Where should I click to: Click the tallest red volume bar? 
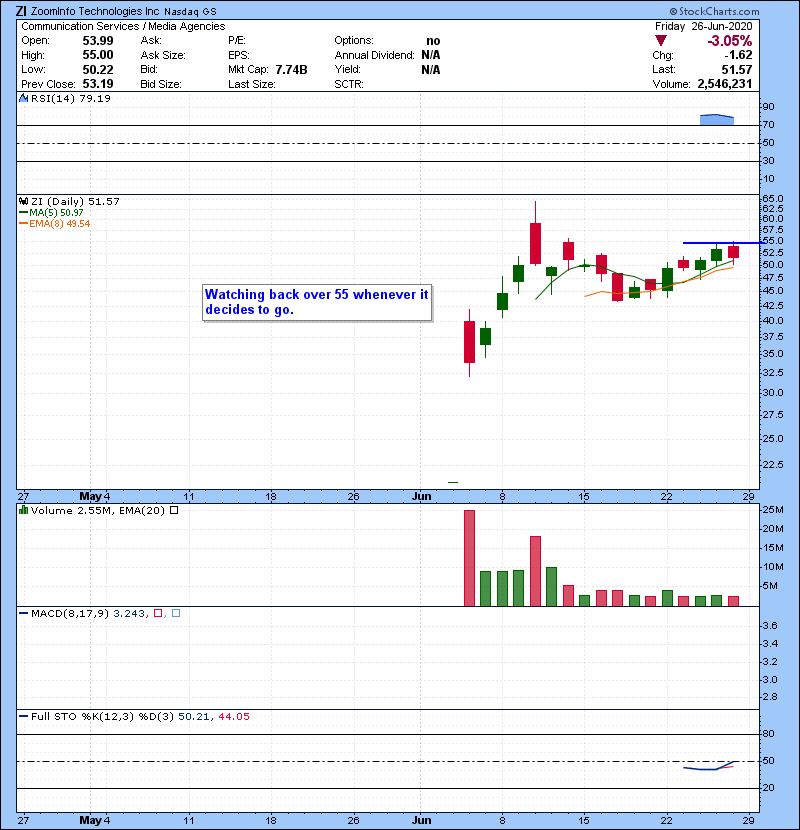[x=469, y=558]
